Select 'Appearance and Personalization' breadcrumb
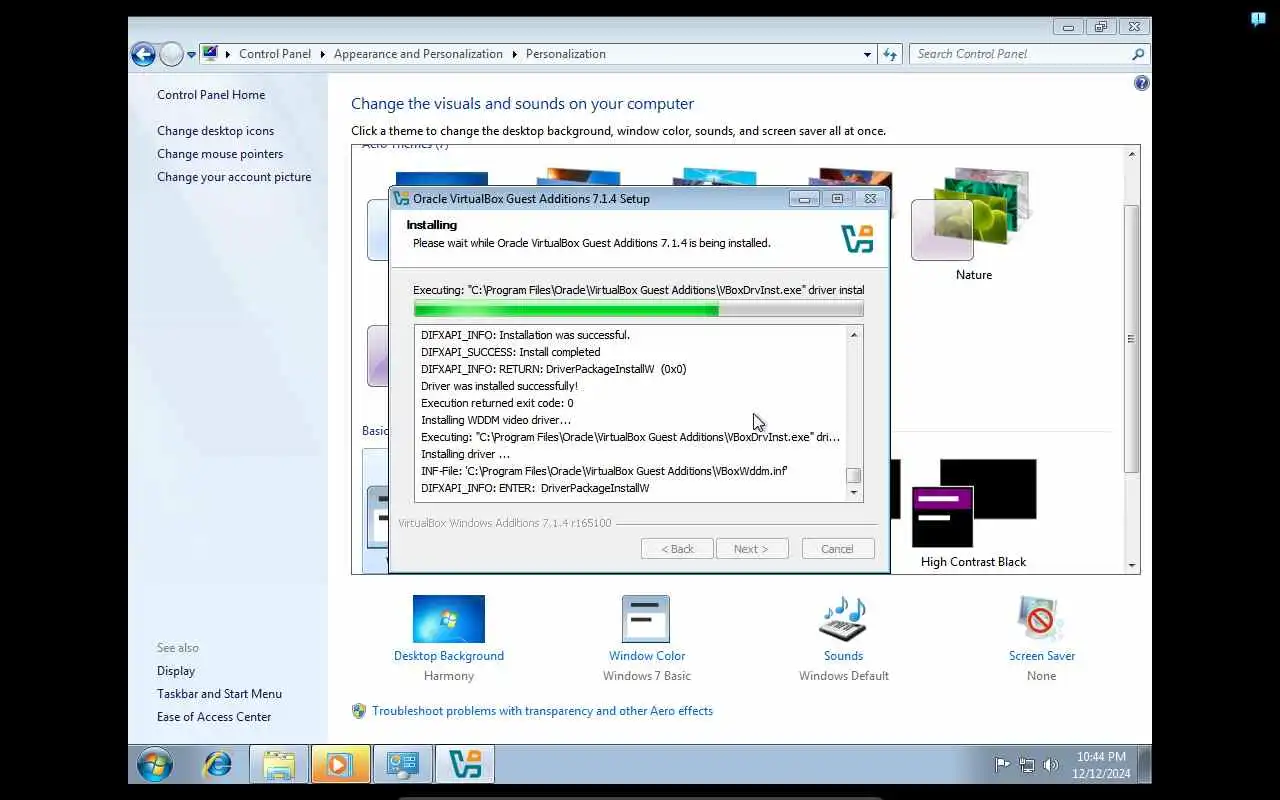Image resolution: width=1280 pixels, height=800 pixels. point(418,54)
